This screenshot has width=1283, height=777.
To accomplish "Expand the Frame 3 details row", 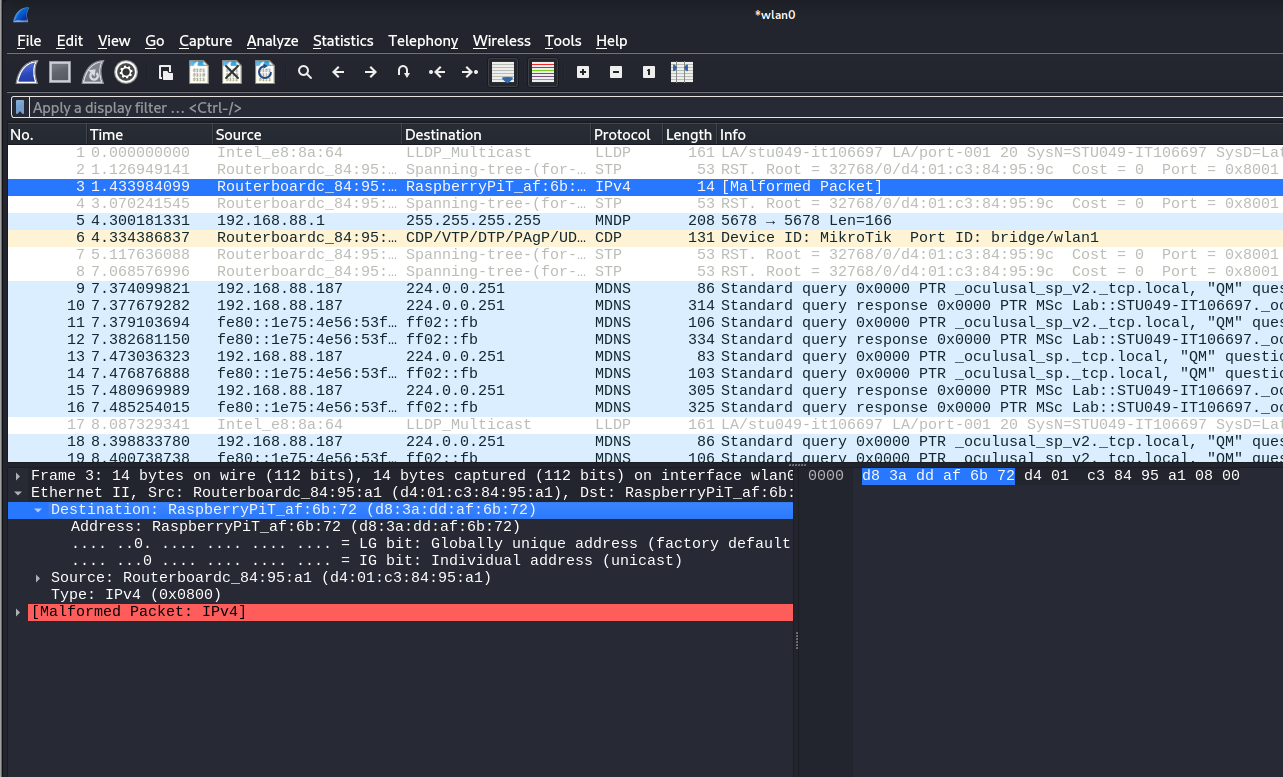I will coord(19,476).
